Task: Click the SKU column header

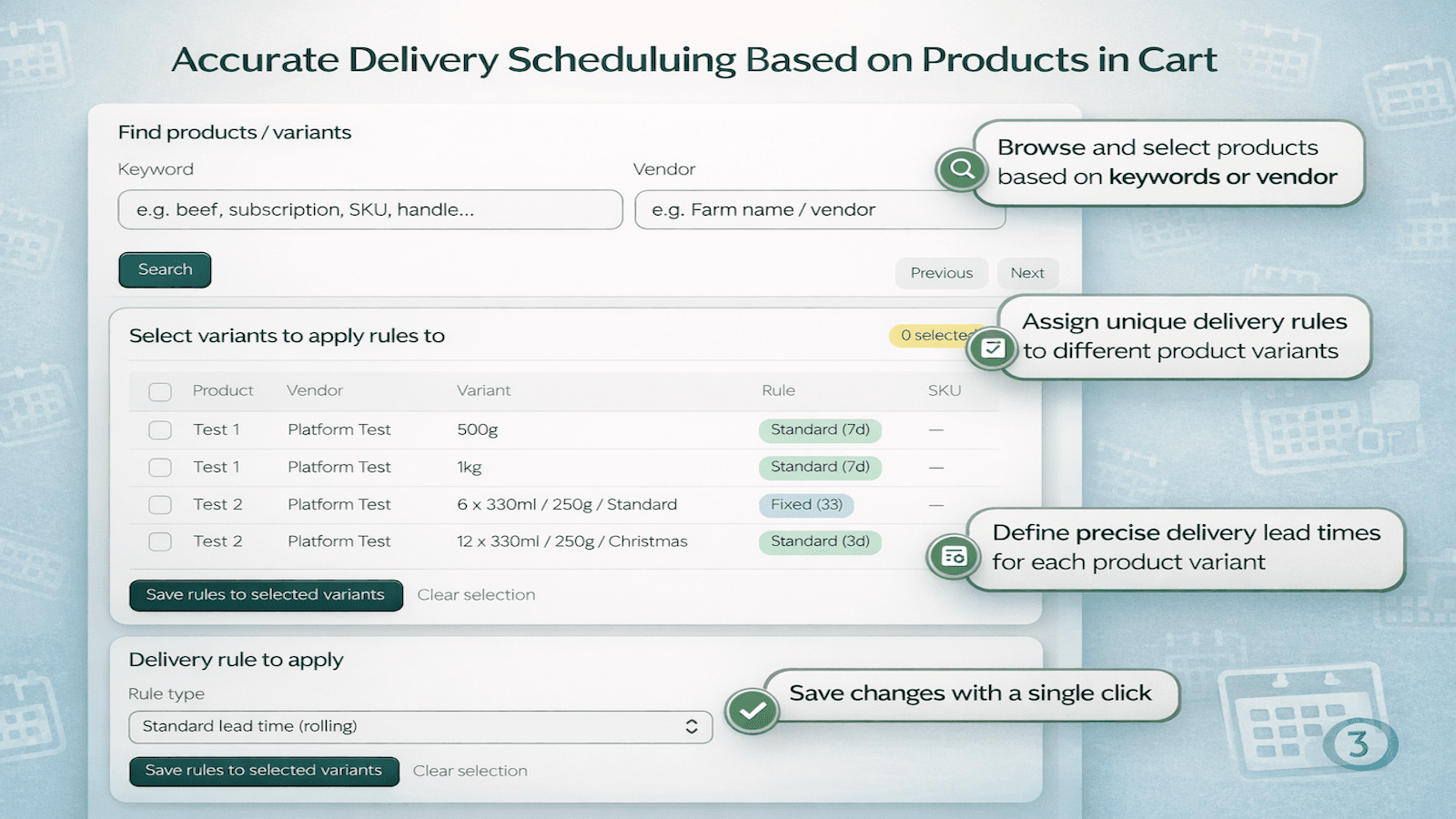Action: 945,390
